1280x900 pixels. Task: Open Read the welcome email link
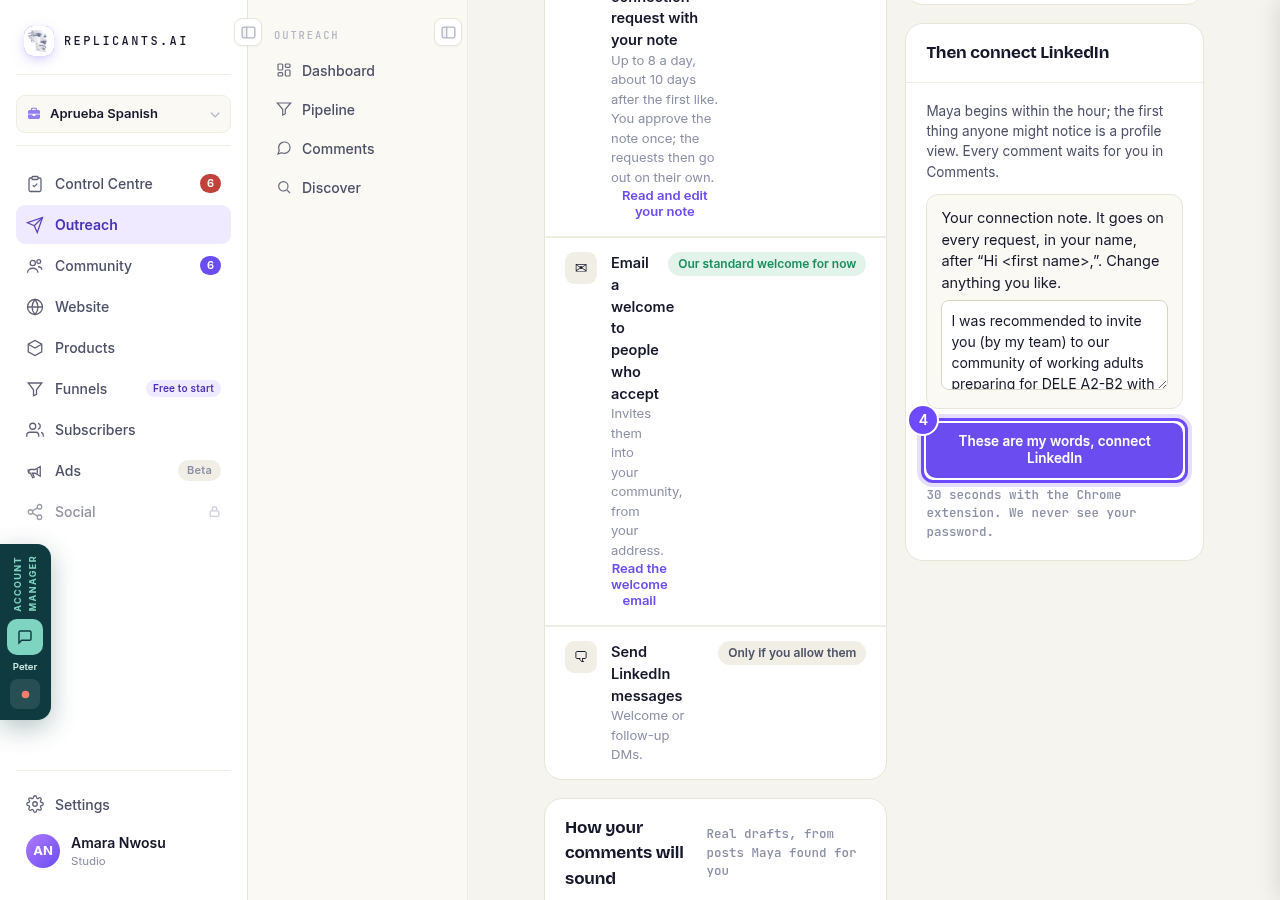pyautogui.click(x=639, y=584)
